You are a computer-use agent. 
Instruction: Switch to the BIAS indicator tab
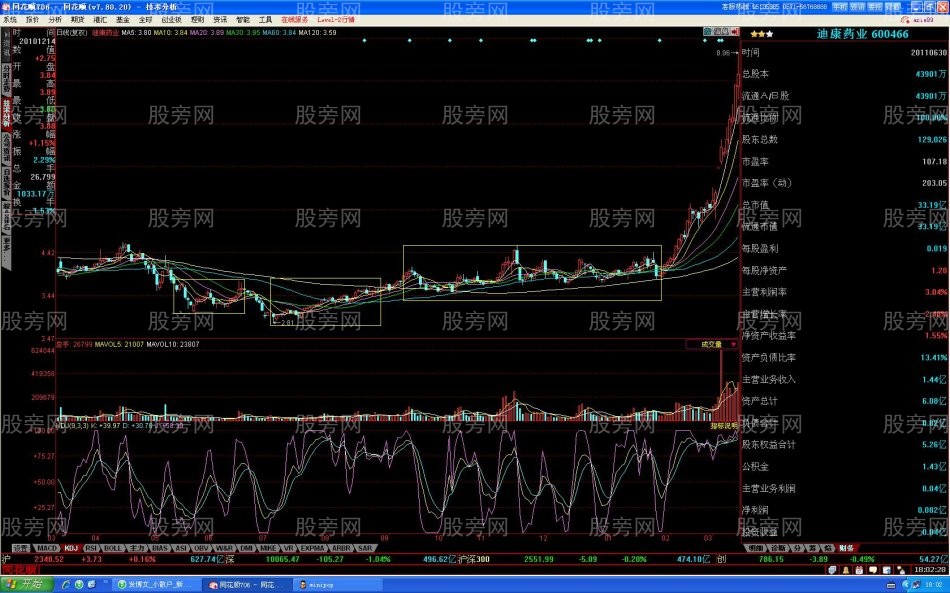click(x=160, y=548)
